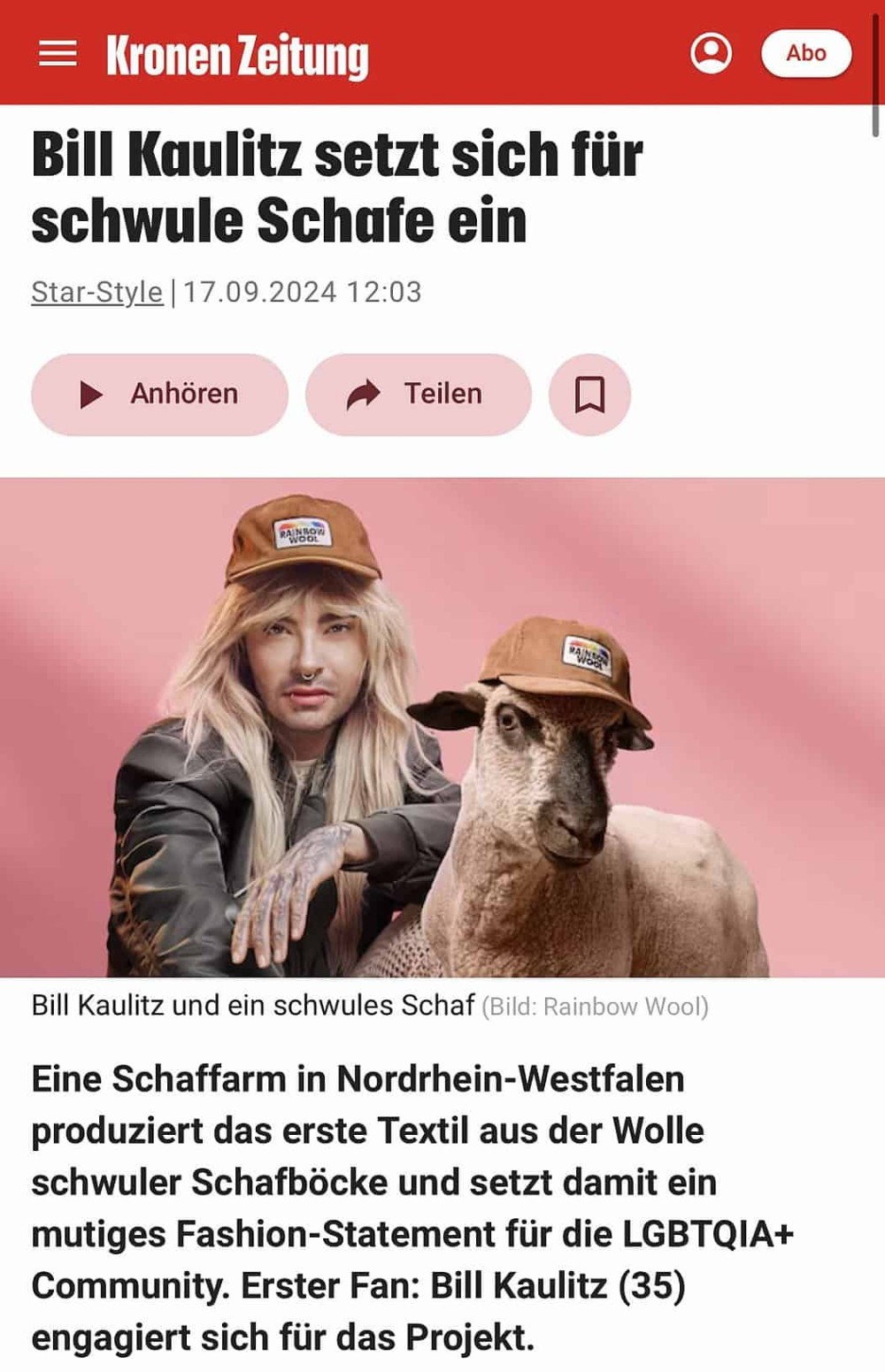Toggle the bookmark icon to save article
This screenshot has width=885, height=1372.
(x=589, y=395)
